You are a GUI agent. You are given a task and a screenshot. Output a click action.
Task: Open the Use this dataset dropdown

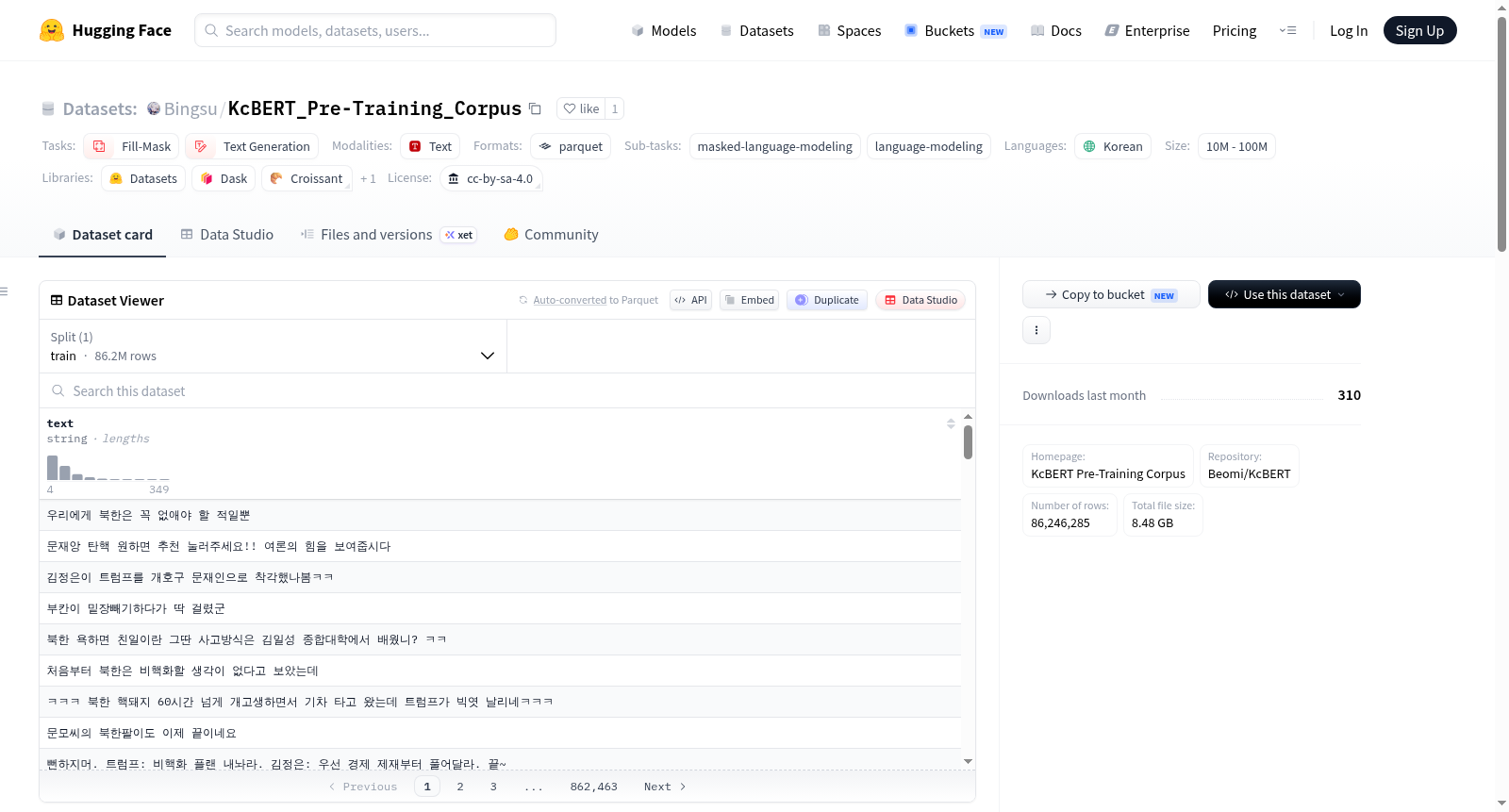coord(1284,294)
